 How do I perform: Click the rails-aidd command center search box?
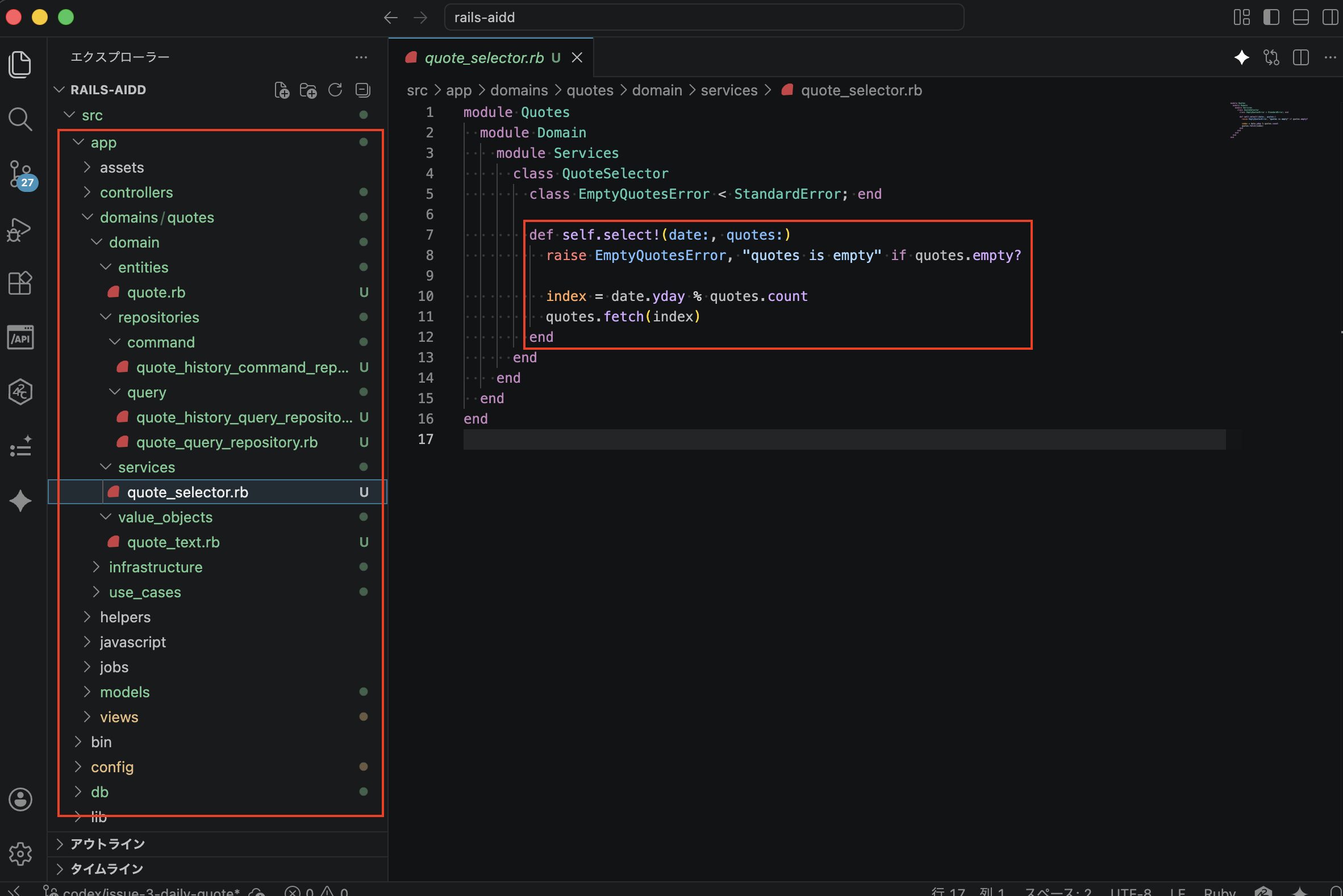(x=703, y=17)
